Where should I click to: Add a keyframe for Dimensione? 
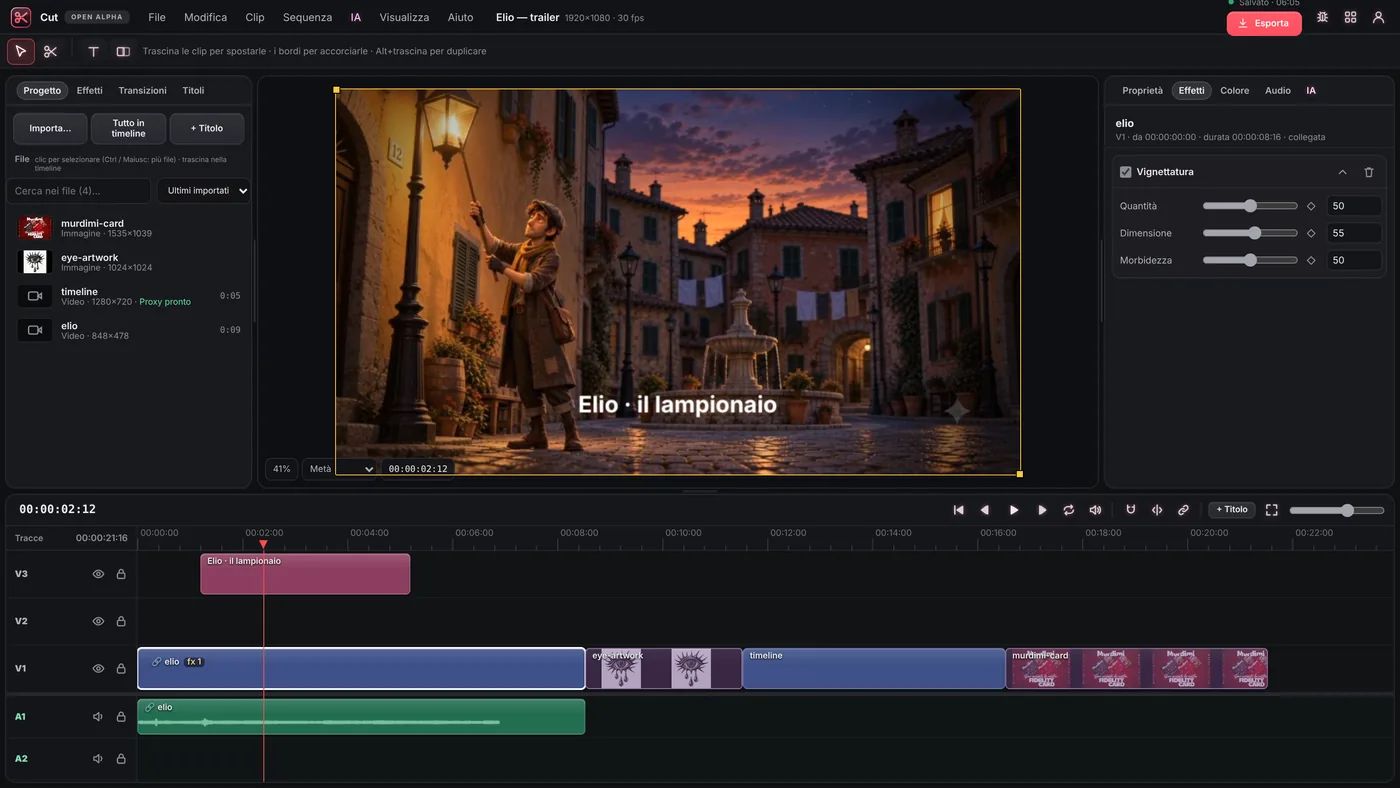(1311, 233)
